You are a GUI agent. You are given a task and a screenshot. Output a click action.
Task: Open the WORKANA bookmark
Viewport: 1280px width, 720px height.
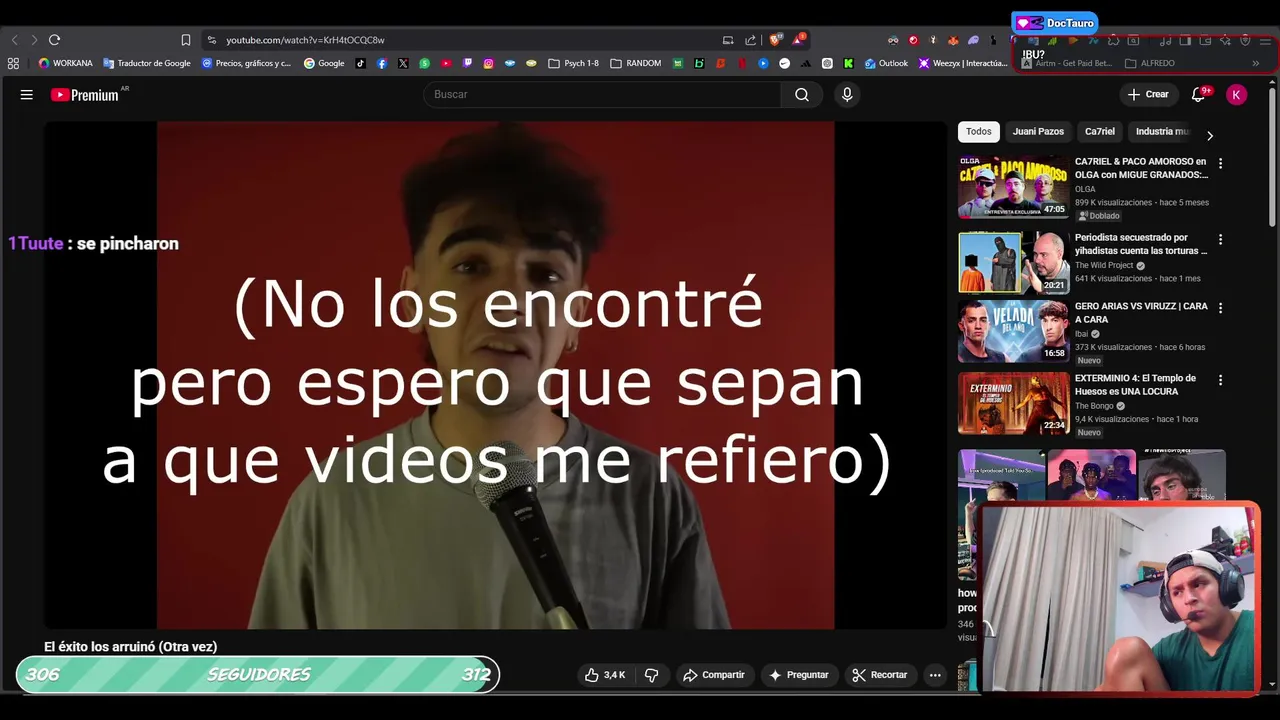66,63
